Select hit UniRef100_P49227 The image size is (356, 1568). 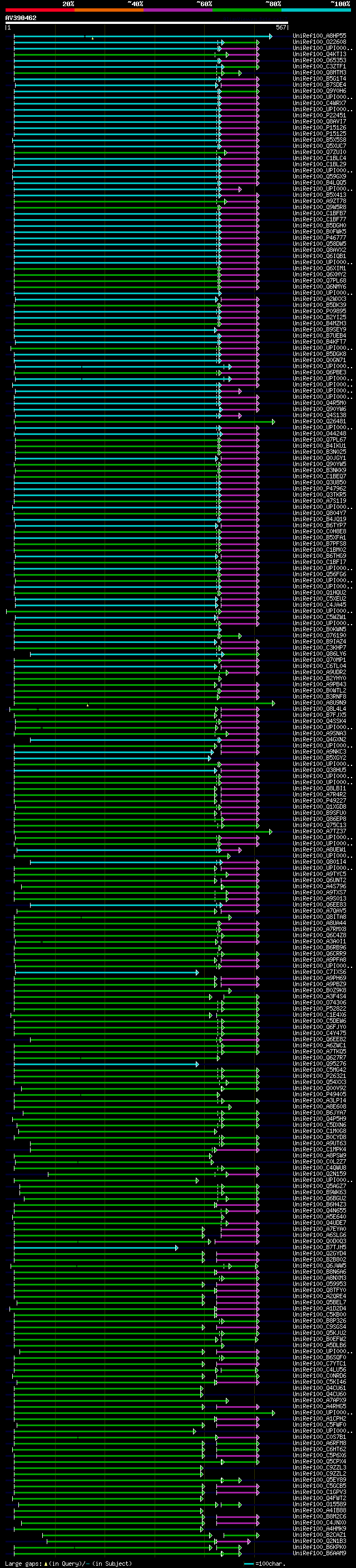pos(319,800)
